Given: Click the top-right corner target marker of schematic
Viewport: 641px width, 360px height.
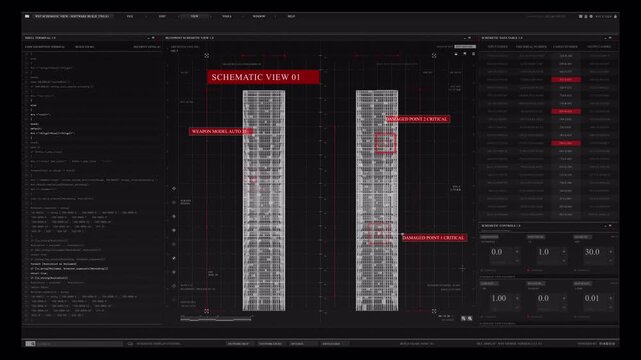Looking at the screenshot, I should tap(434, 56).
